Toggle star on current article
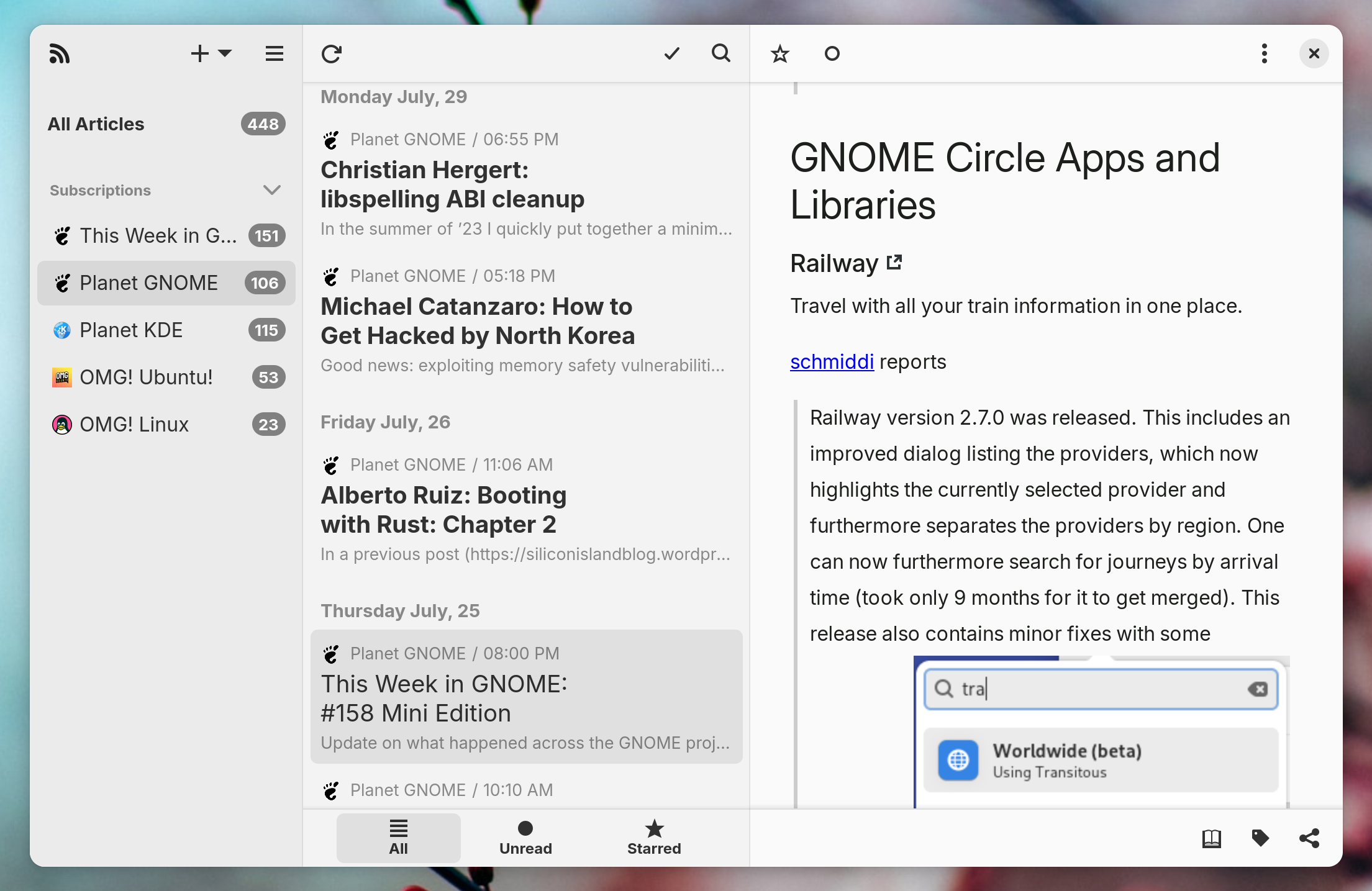This screenshot has width=1372, height=891. pos(779,54)
